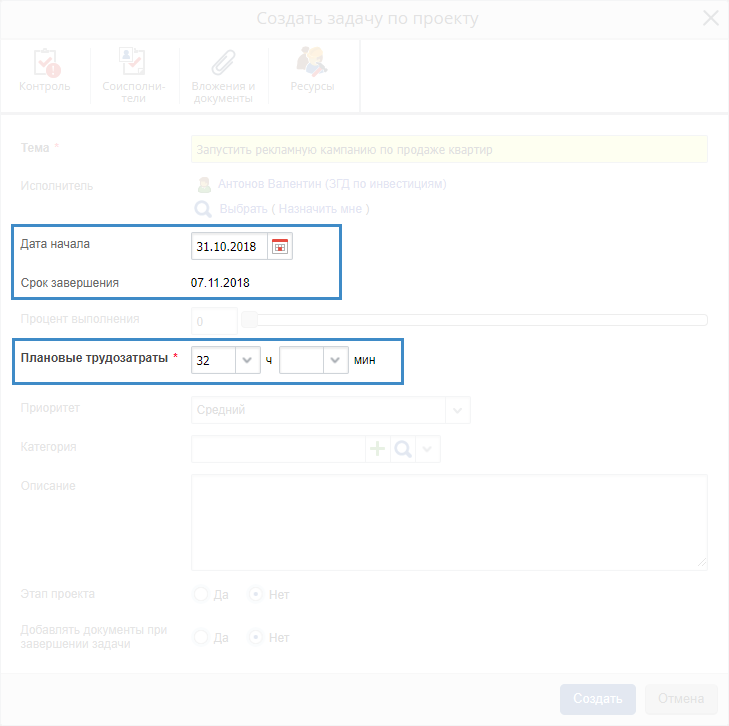
Task: Select Нет for Этап проекта
Action: click(x=256, y=594)
